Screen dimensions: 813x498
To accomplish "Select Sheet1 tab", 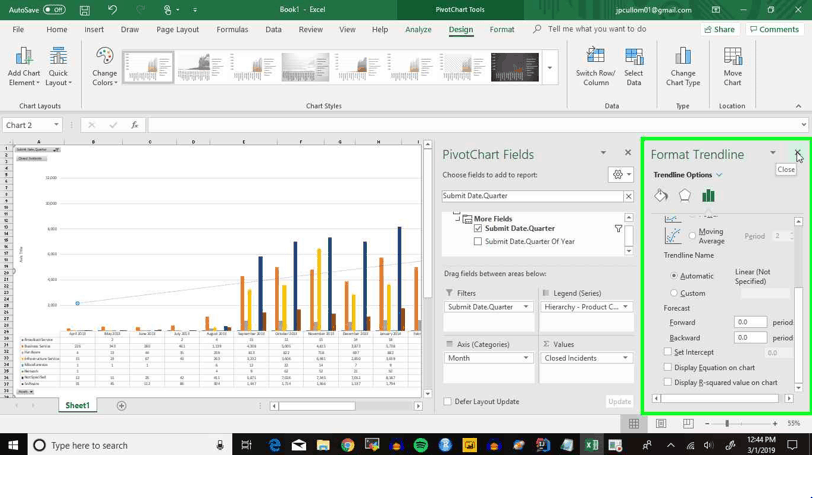I will click(77, 406).
